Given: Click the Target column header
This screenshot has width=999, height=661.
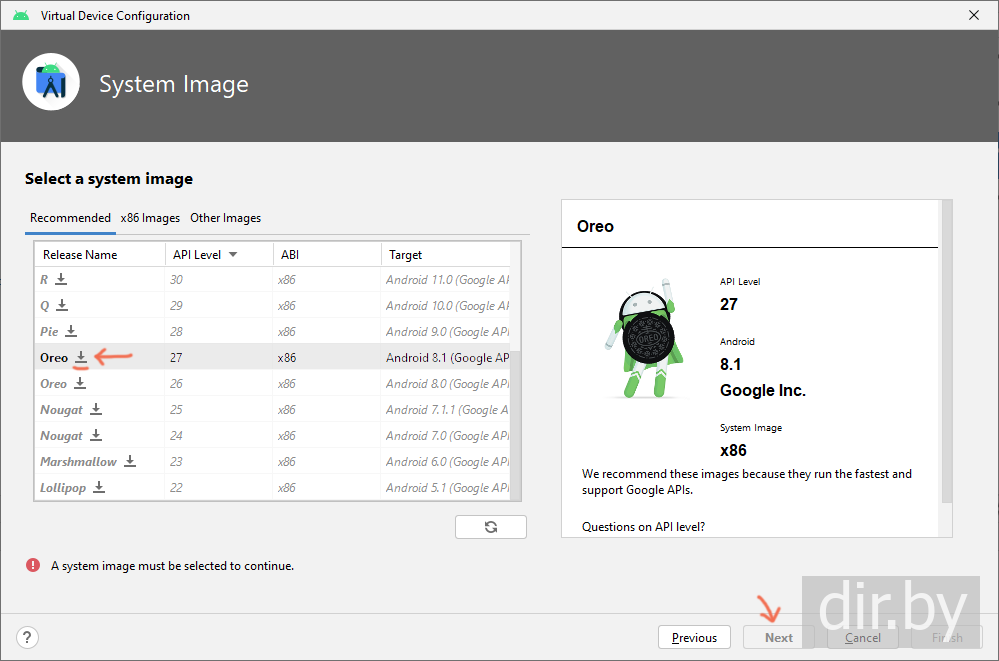Looking at the screenshot, I should (406, 255).
